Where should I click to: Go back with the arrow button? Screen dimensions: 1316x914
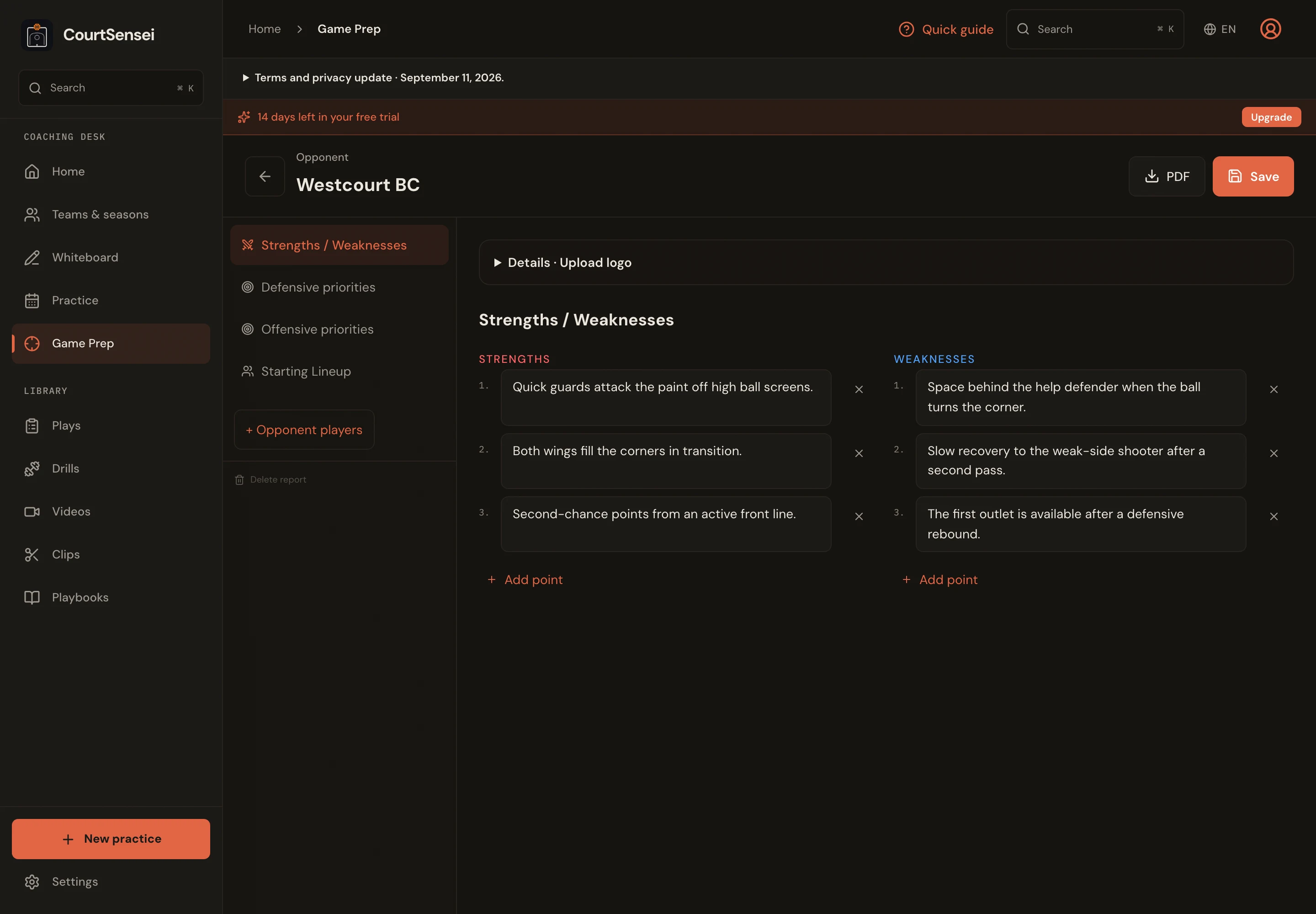coord(265,176)
